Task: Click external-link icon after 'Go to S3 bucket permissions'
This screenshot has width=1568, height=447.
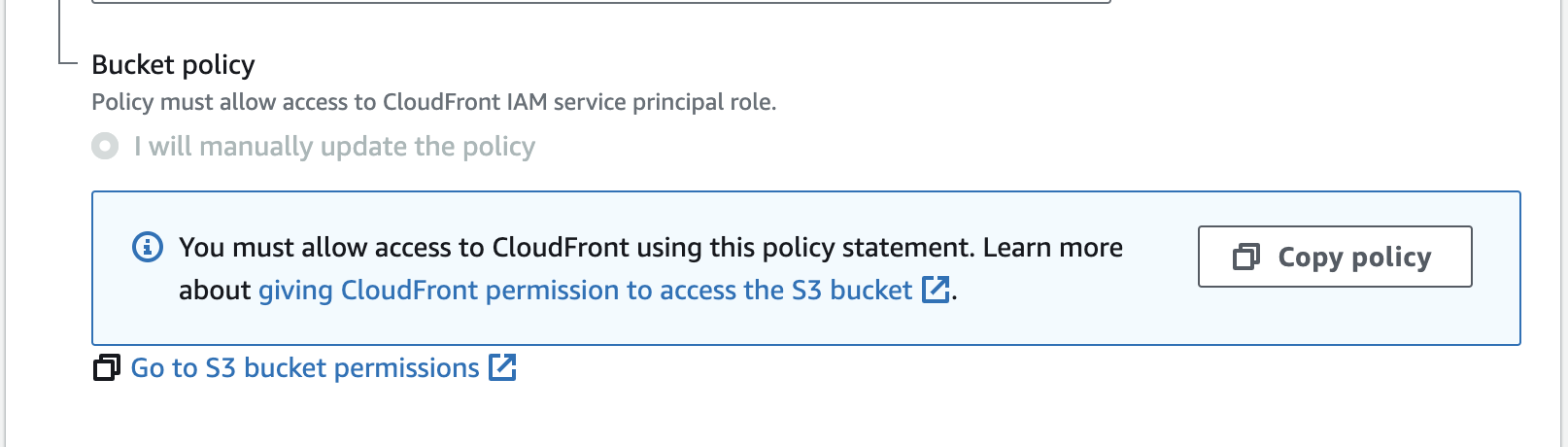Action: click(x=502, y=367)
